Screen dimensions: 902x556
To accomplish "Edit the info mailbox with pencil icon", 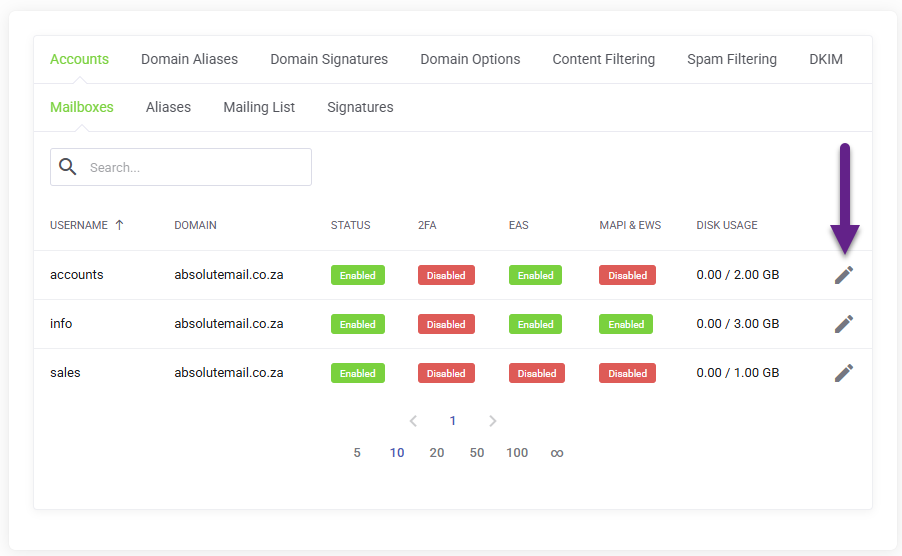I will [844, 324].
